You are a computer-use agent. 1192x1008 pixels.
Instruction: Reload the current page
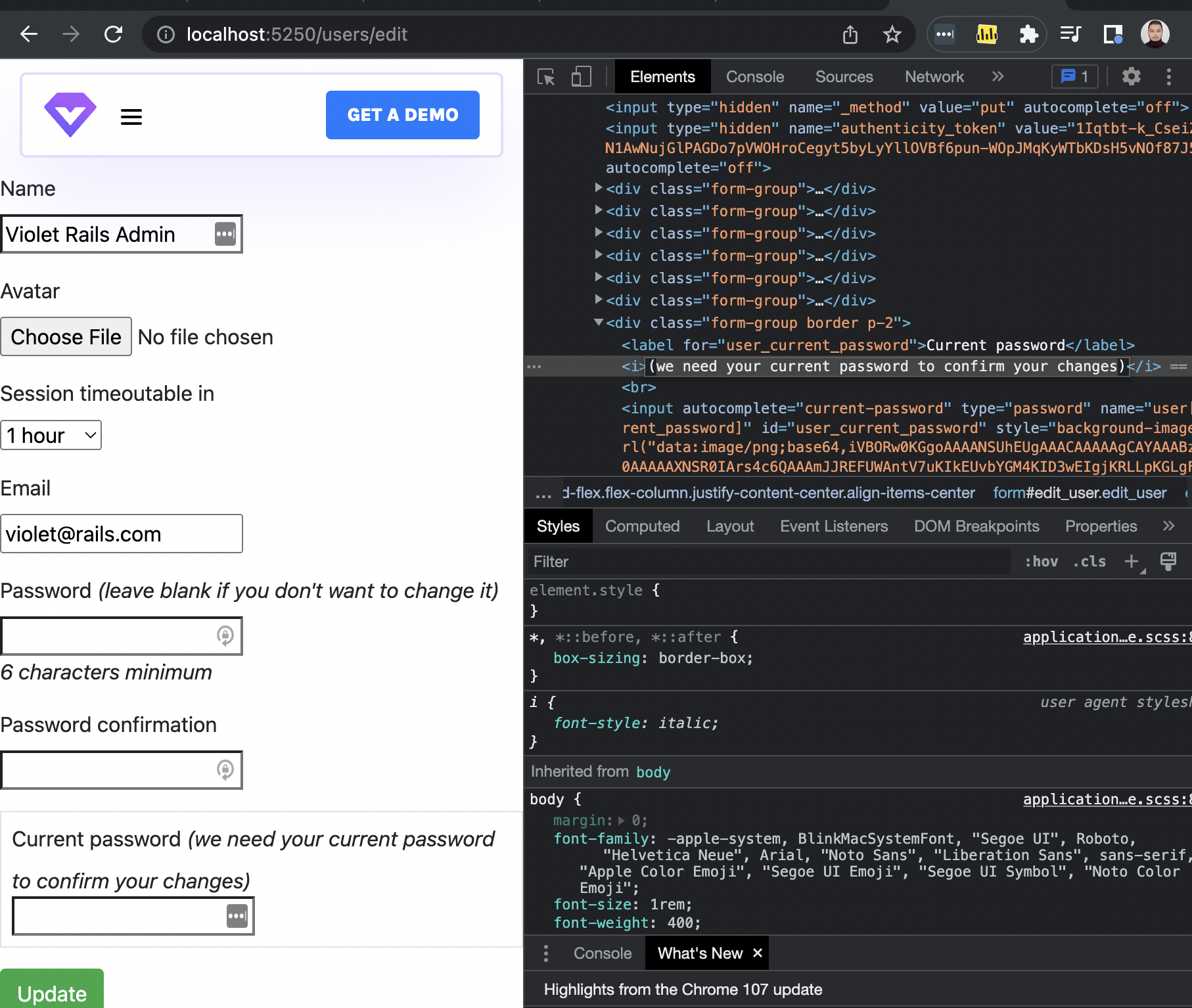[x=114, y=34]
